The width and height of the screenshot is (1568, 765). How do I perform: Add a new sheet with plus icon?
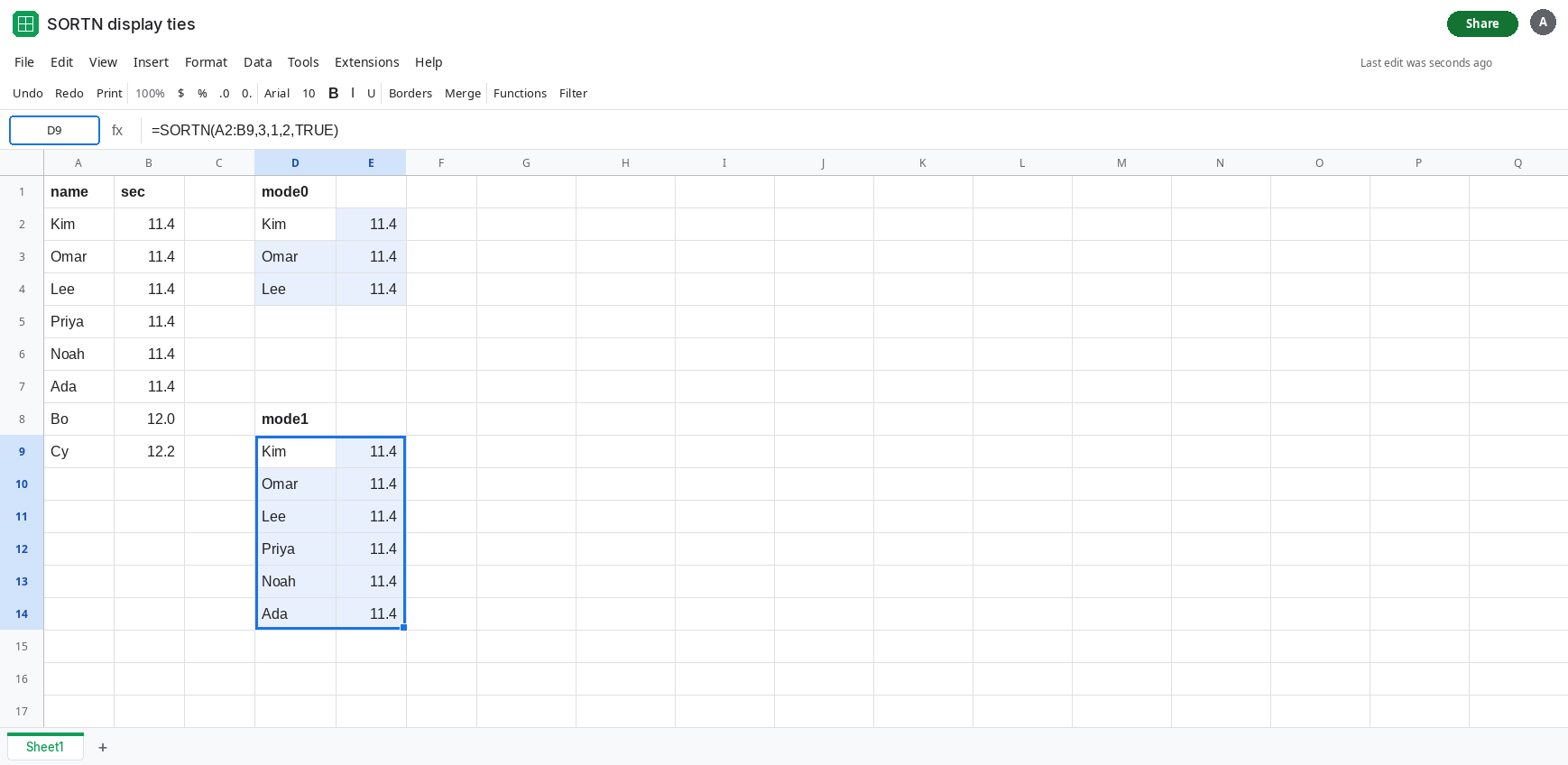tap(103, 747)
